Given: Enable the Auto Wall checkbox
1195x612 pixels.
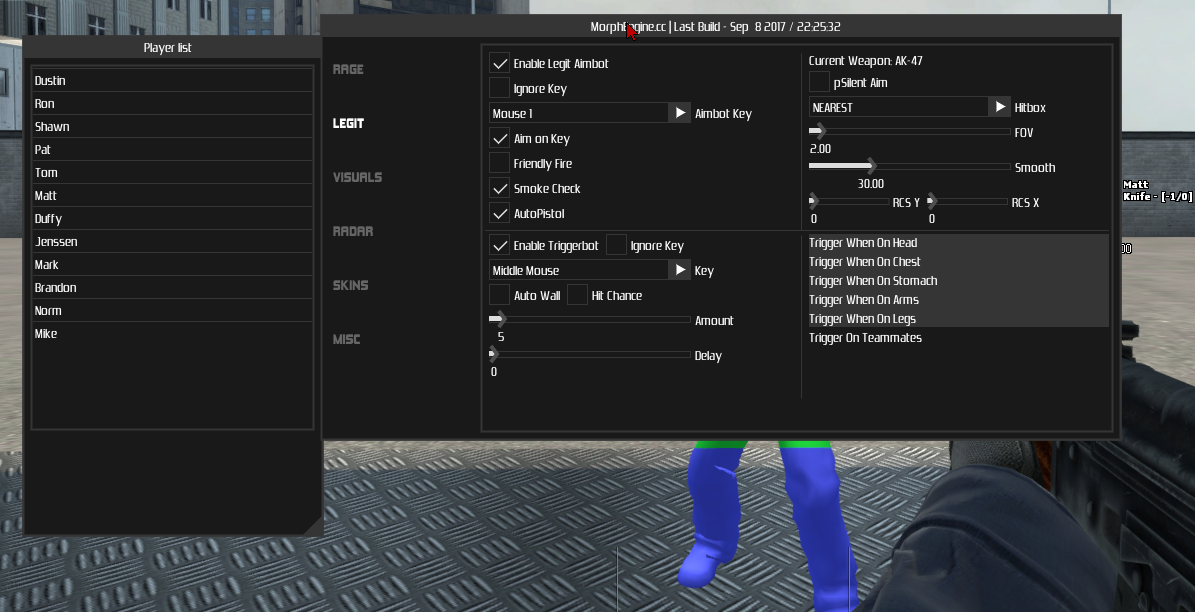Looking at the screenshot, I should point(500,296).
